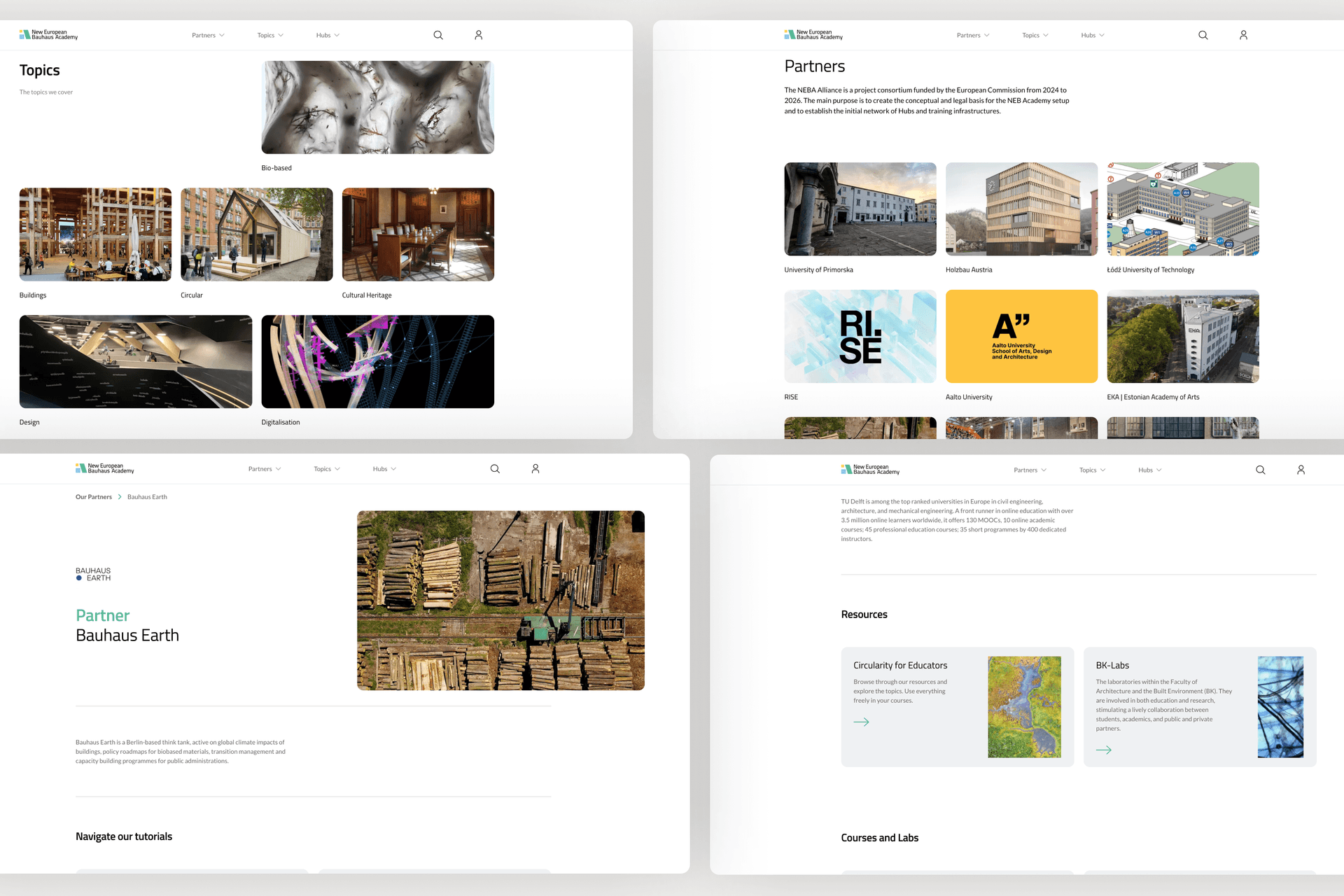Open the University of Primorska partner image

pyautogui.click(x=860, y=209)
